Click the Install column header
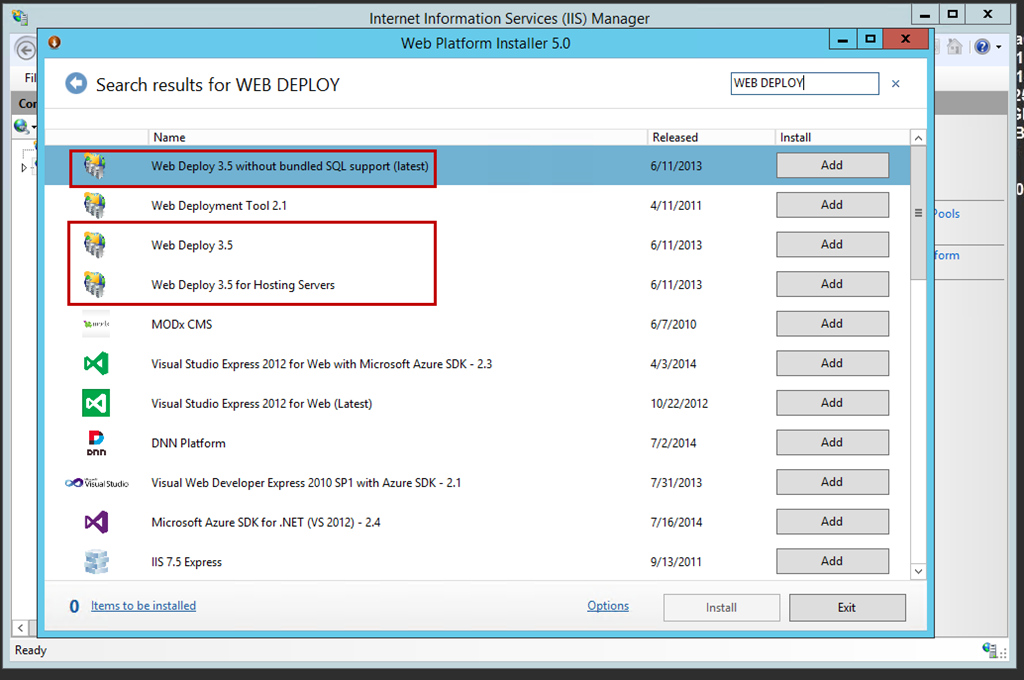The height and width of the screenshot is (680, 1024). [x=842, y=137]
